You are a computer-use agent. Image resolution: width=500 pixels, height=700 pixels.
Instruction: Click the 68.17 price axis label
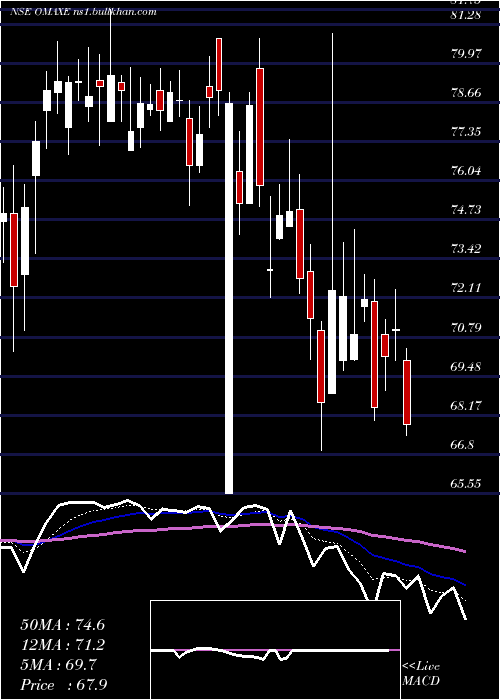click(x=466, y=406)
